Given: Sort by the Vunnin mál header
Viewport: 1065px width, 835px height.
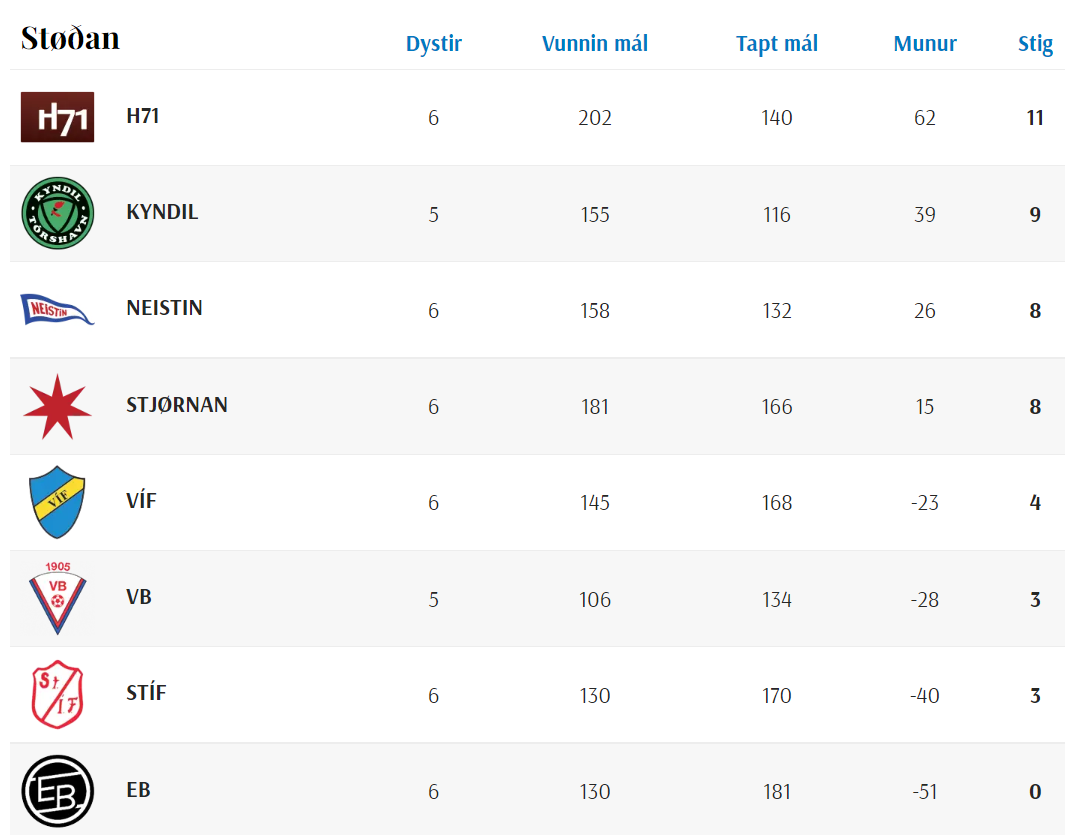Looking at the screenshot, I should pyautogui.click(x=594, y=44).
